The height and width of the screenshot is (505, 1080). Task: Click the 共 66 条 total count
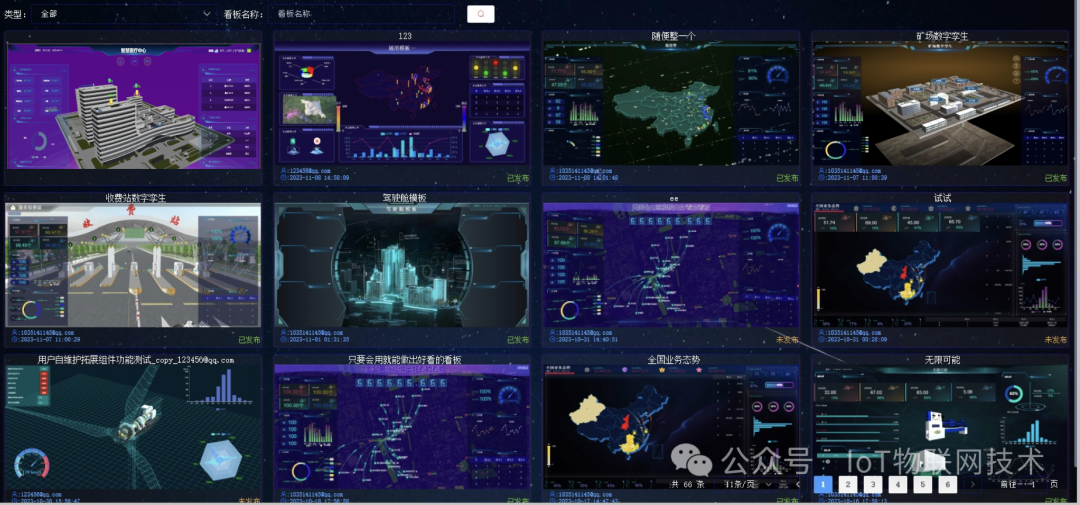[688, 484]
